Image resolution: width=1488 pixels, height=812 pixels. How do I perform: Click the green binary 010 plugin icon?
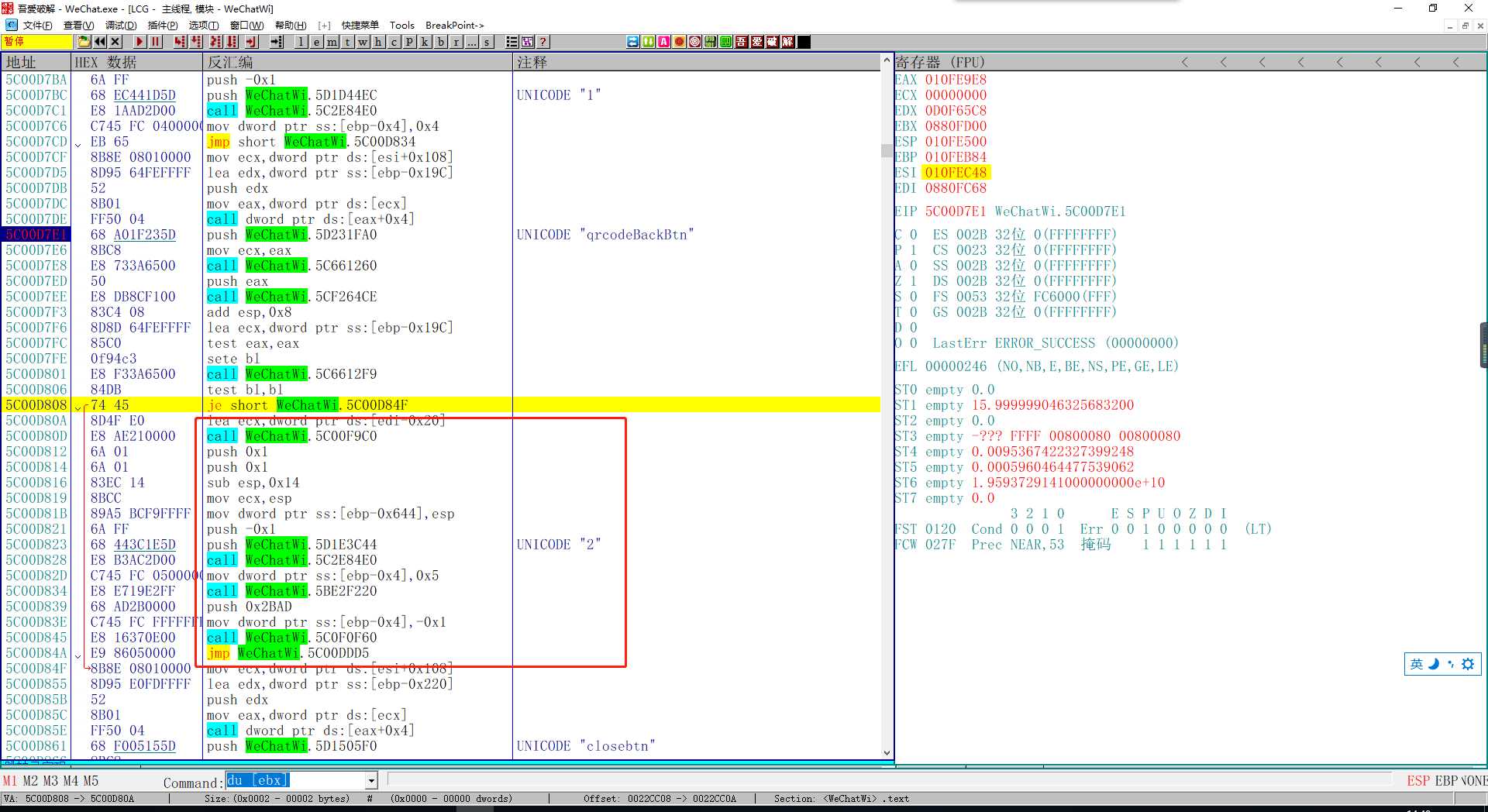(710, 42)
